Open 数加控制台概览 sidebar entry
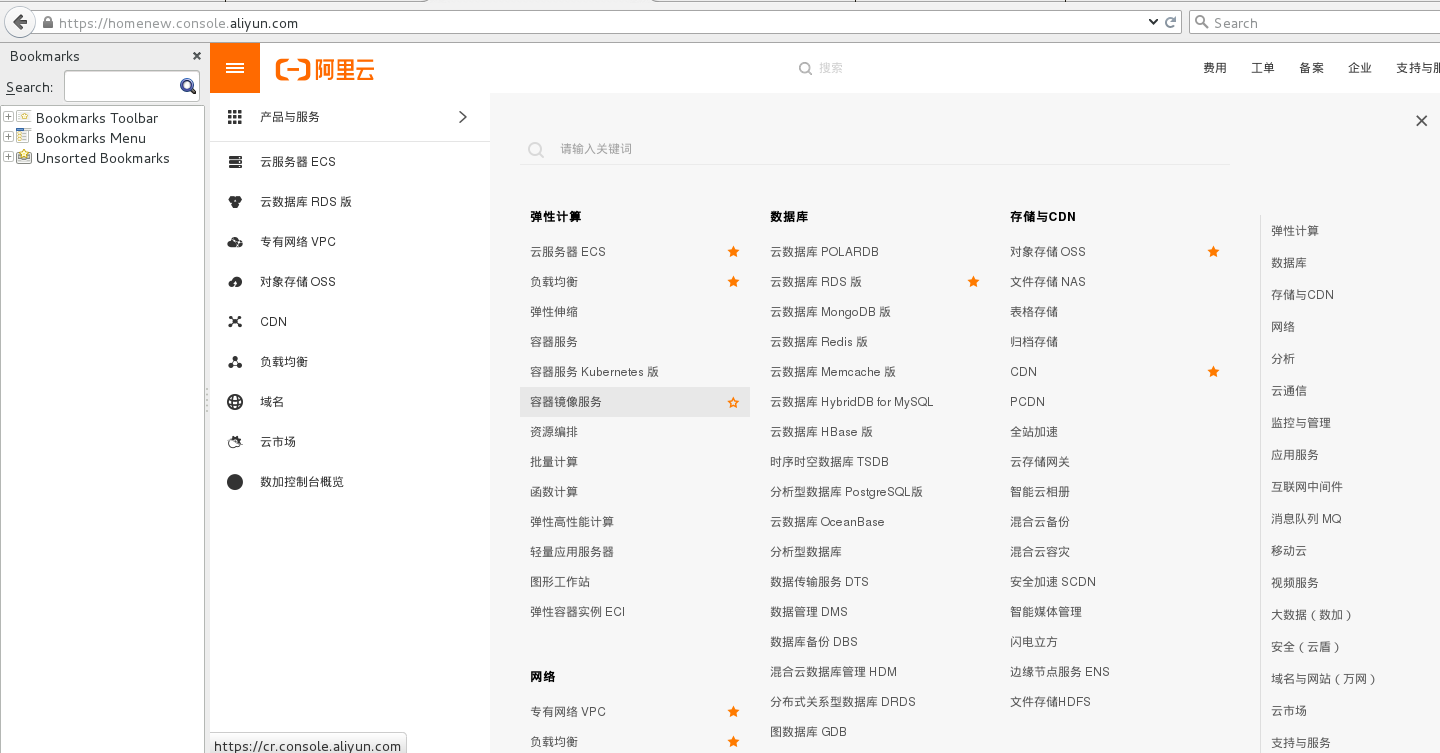This screenshot has height=753, width=1440. pyautogui.click(x=350, y=482)
